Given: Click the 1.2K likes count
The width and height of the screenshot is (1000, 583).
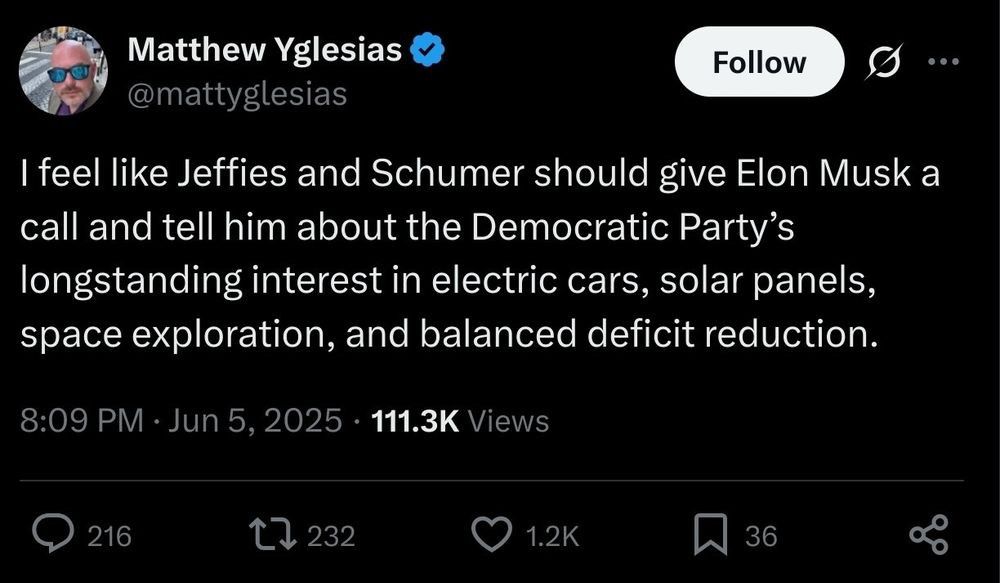Looking at the screenshot, I should click(x=551, y=537).
